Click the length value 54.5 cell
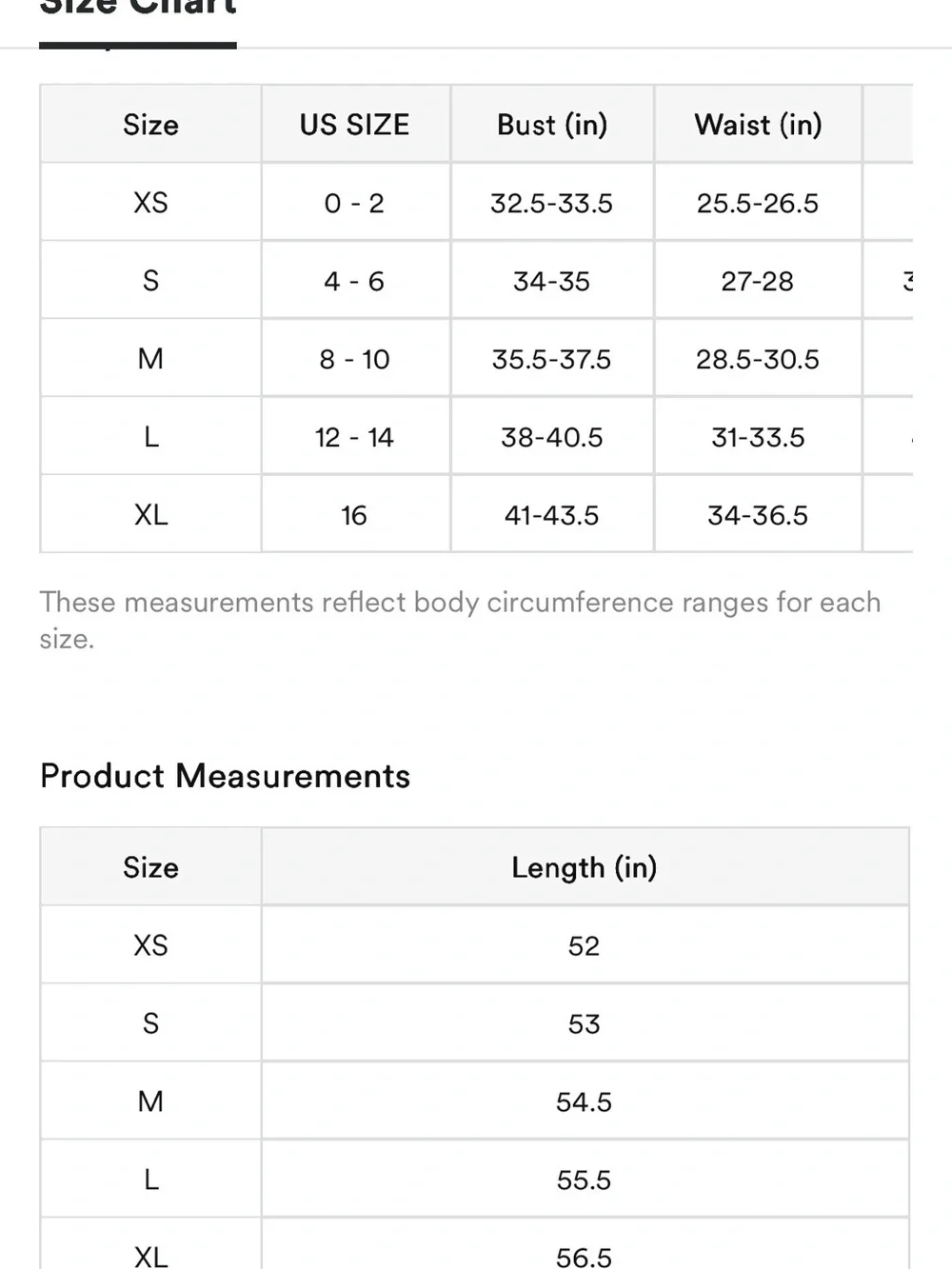952x1269 pixels. click(x=585, y=1100)
